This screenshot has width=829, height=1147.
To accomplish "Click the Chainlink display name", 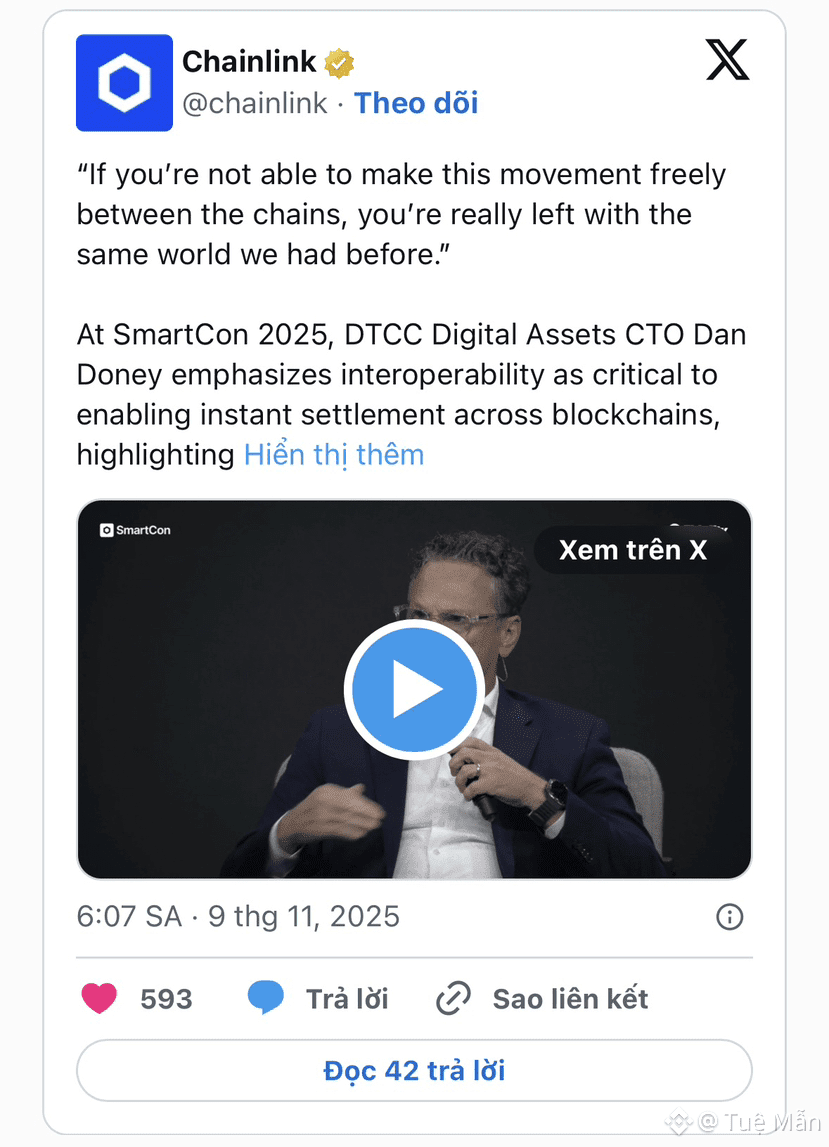I will click(249, 62).
